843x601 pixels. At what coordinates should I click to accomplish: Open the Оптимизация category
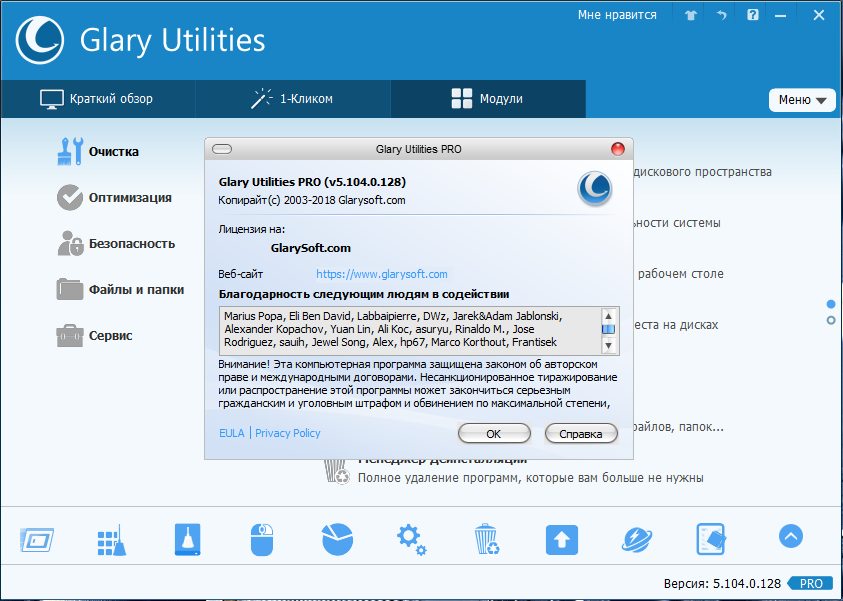click(x=115, y=198)
